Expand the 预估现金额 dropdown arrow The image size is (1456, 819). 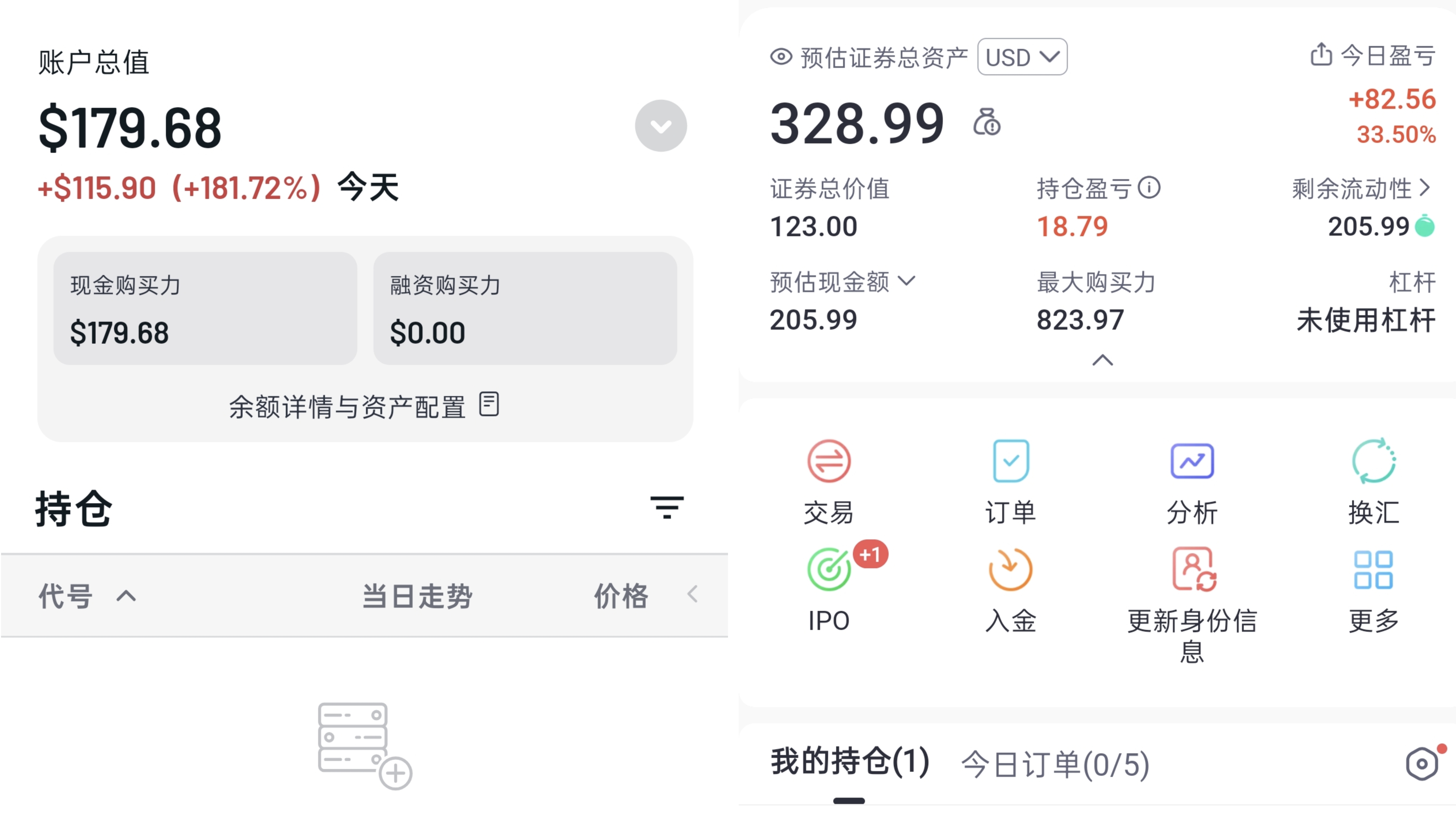[x=906, y=281]
